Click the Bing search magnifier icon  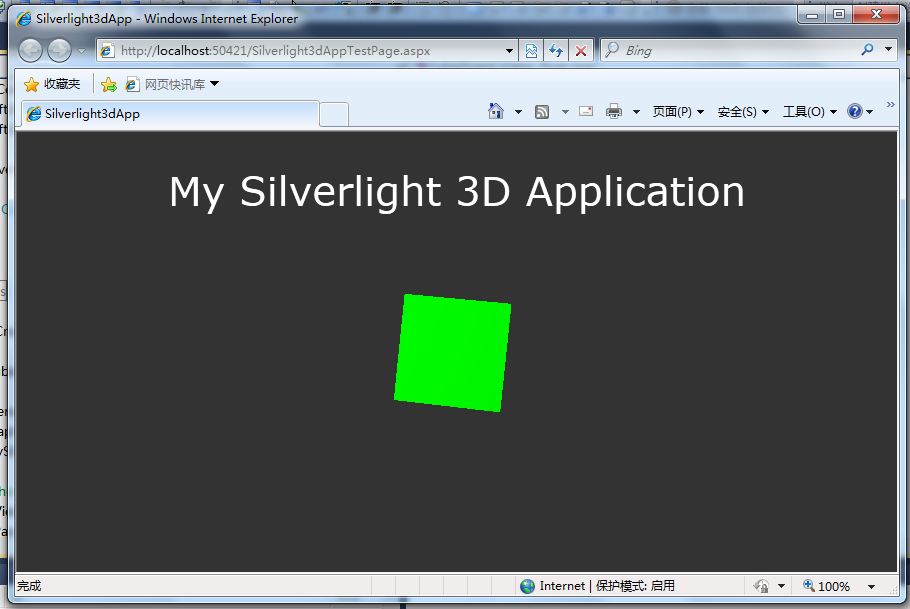click(867, 50)
